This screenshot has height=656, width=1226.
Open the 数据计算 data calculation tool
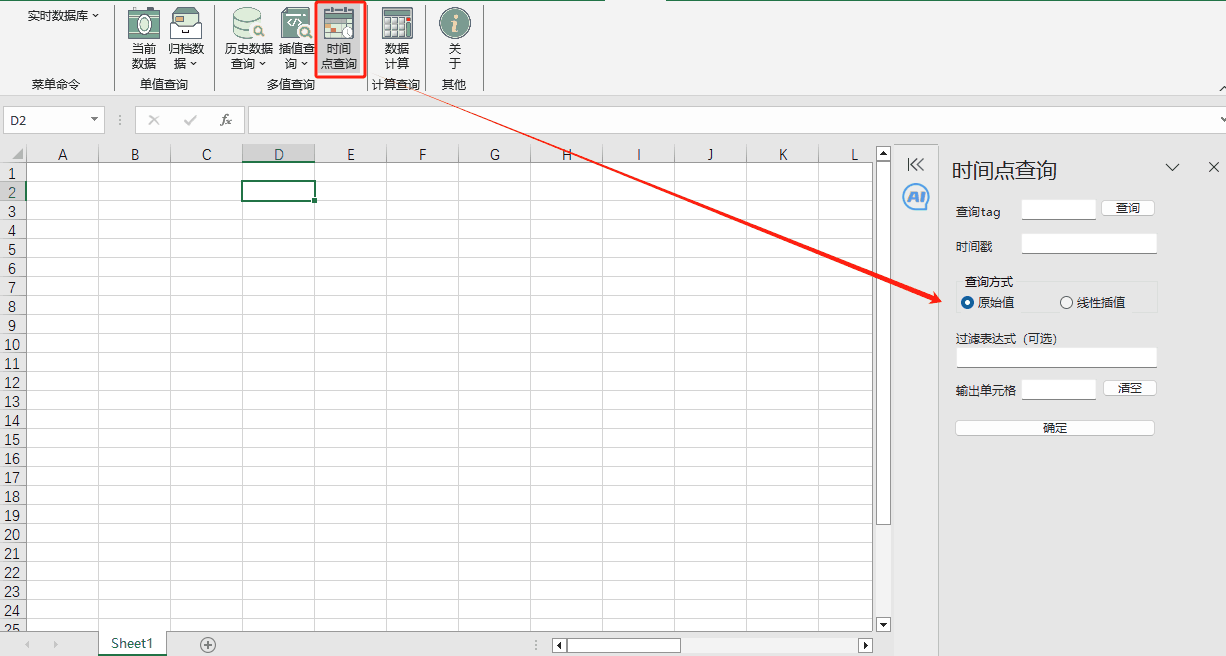[397, 39]
